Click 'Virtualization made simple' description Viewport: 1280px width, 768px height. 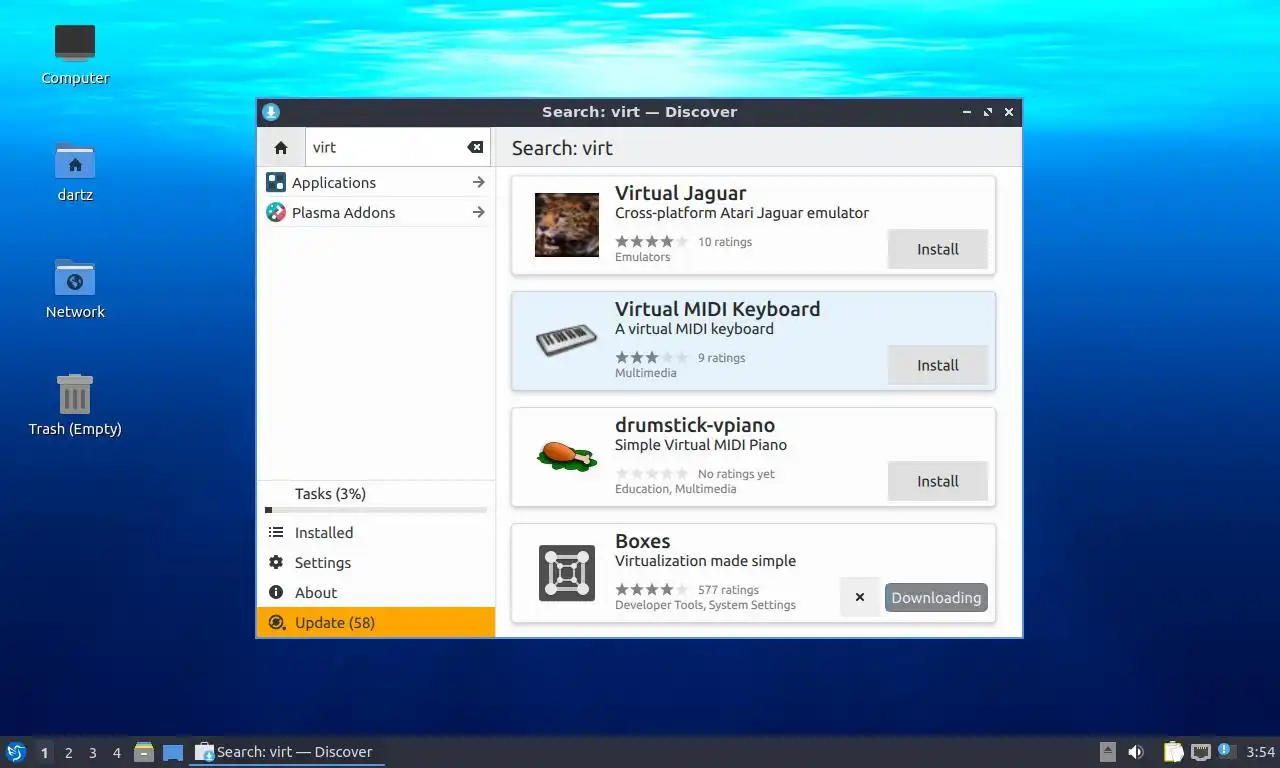coord(705,561)
